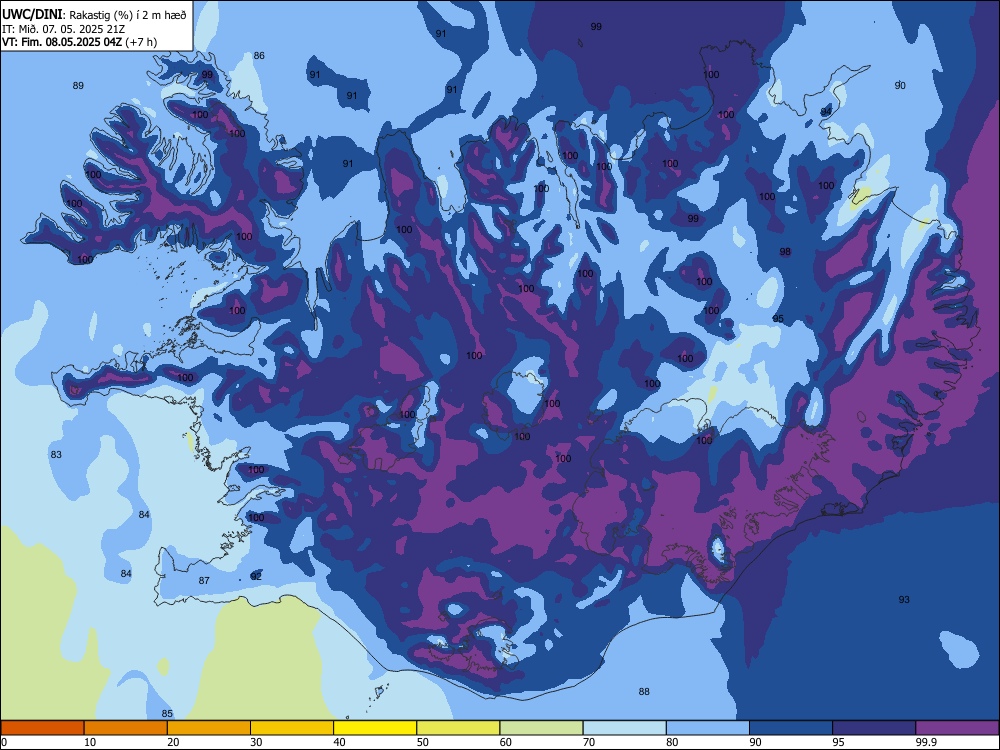Click the 86 humidity value on the map
1000x750 pixels.
259,55
